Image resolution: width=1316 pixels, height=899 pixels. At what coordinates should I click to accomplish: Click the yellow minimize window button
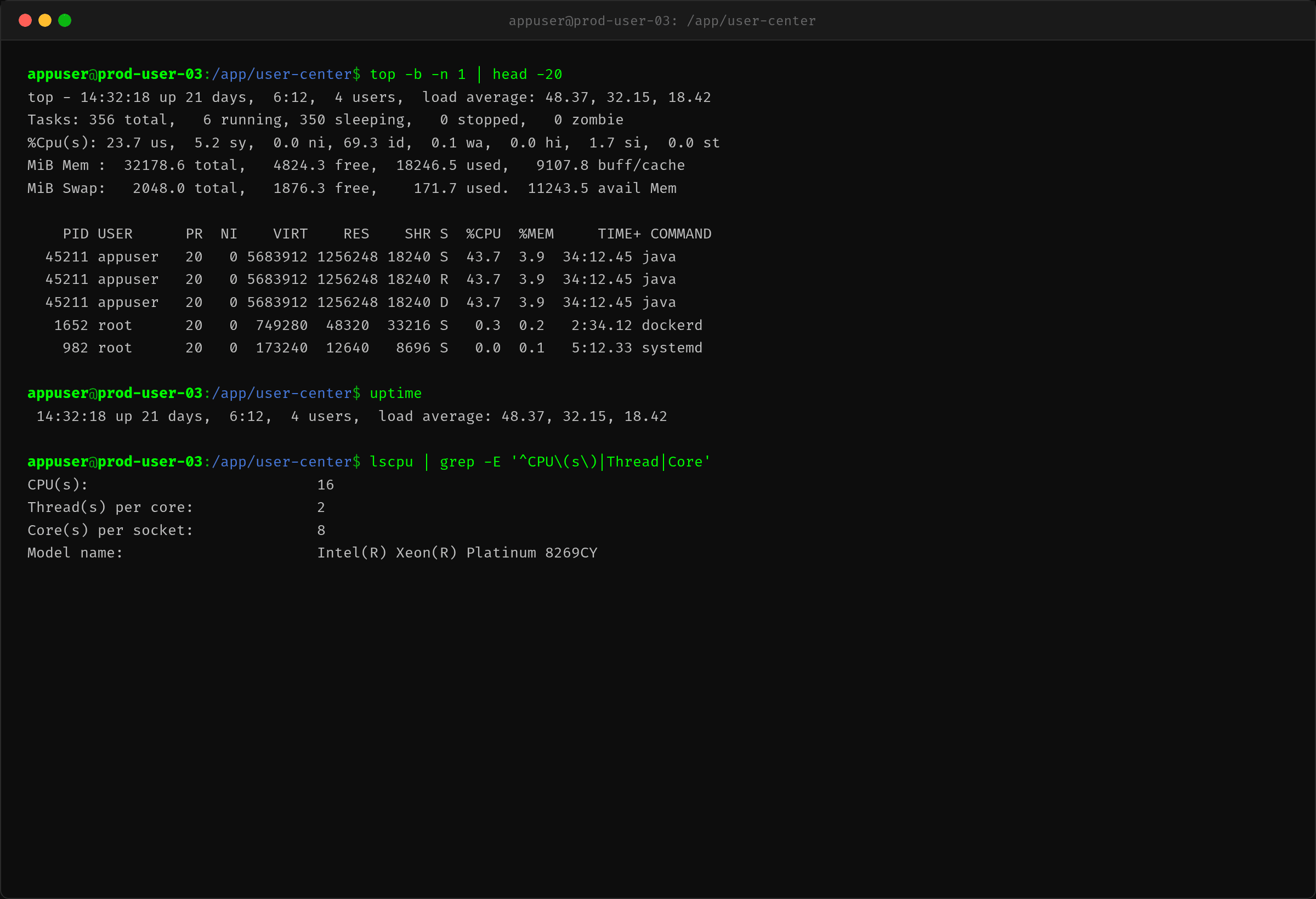point(45,20)
